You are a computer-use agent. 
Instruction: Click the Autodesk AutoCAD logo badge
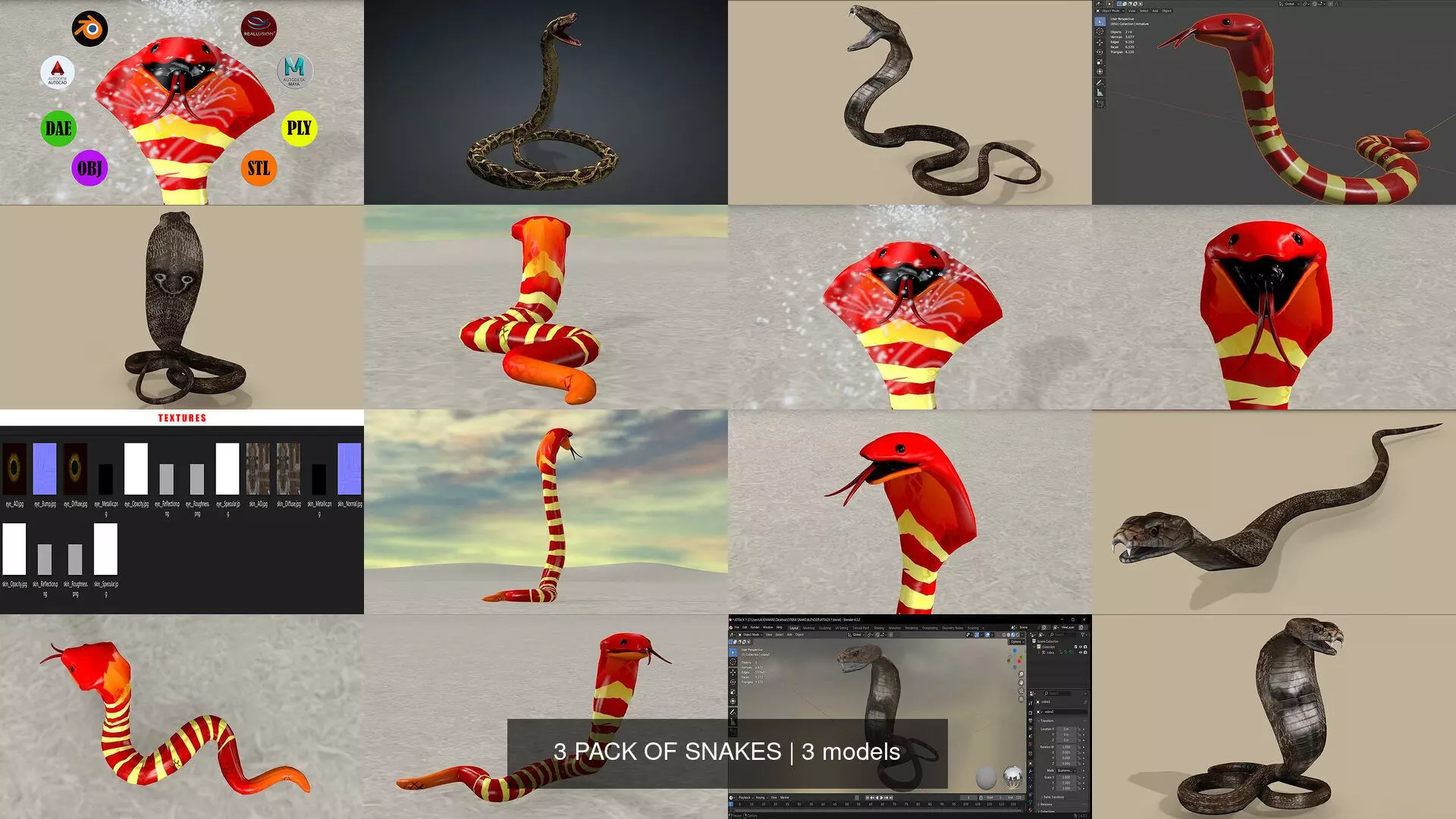tap(58, 72)
